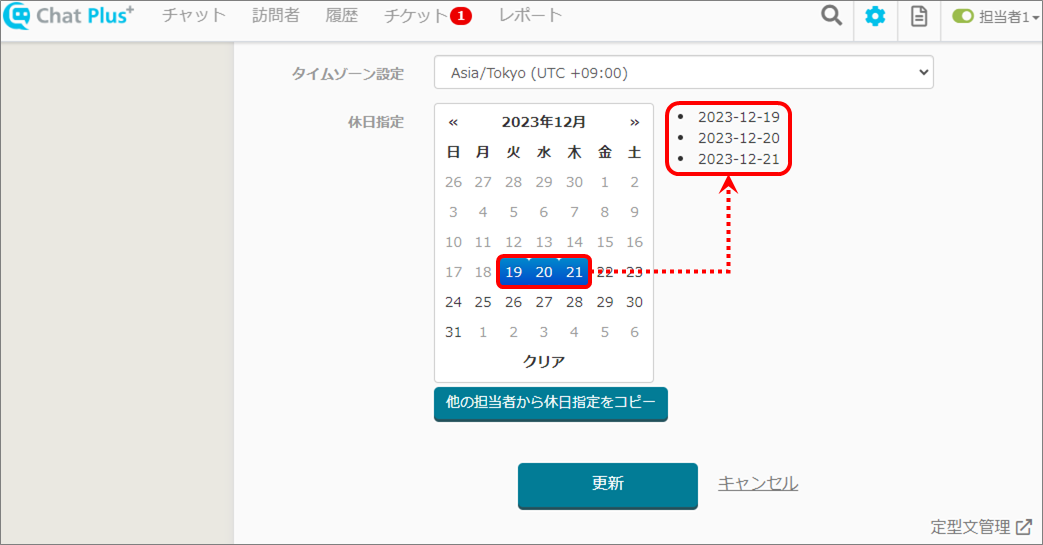
Task: Click the Chat Plus logo
Action: (x=68, y=17)
